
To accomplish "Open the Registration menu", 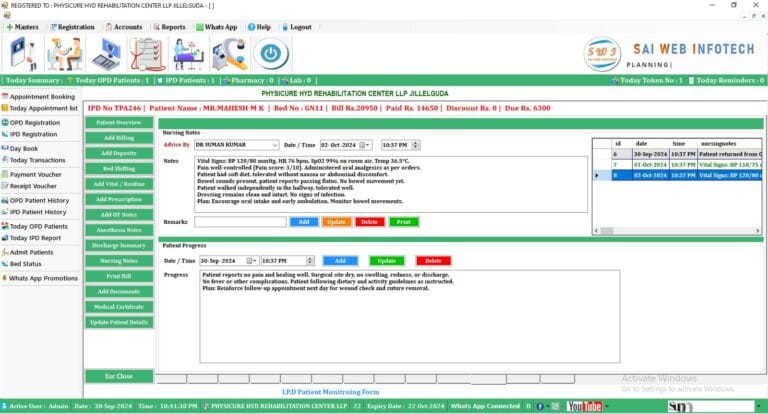I will pos(72,27).
